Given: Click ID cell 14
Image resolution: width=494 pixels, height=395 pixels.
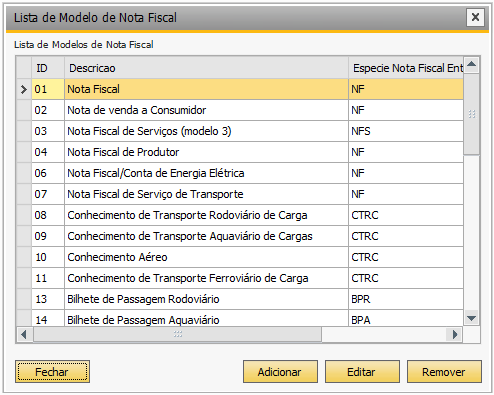Looking at the screenshot, I should 48,319.
